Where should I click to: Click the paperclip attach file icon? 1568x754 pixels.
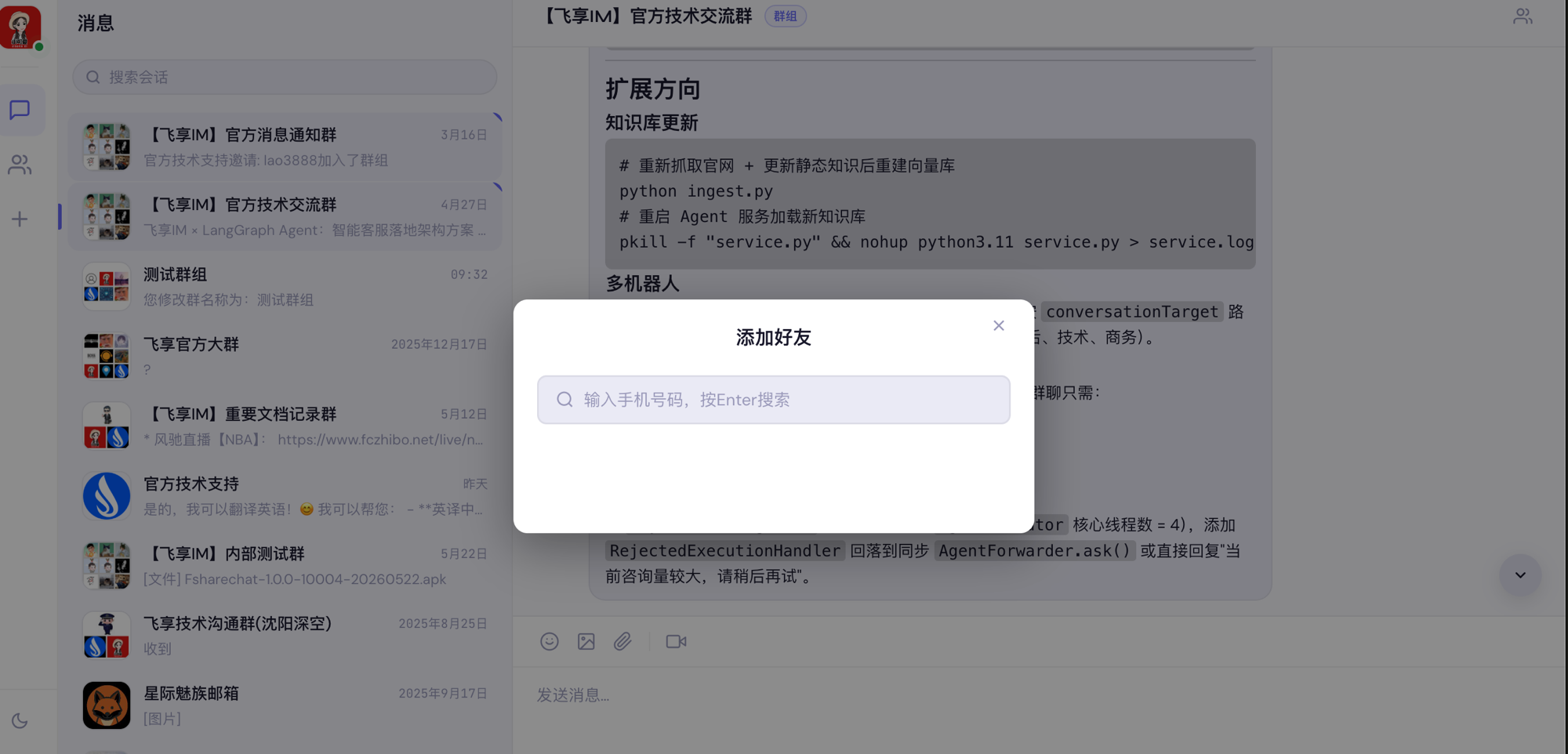pyautogui.click(x=622, y=641)
